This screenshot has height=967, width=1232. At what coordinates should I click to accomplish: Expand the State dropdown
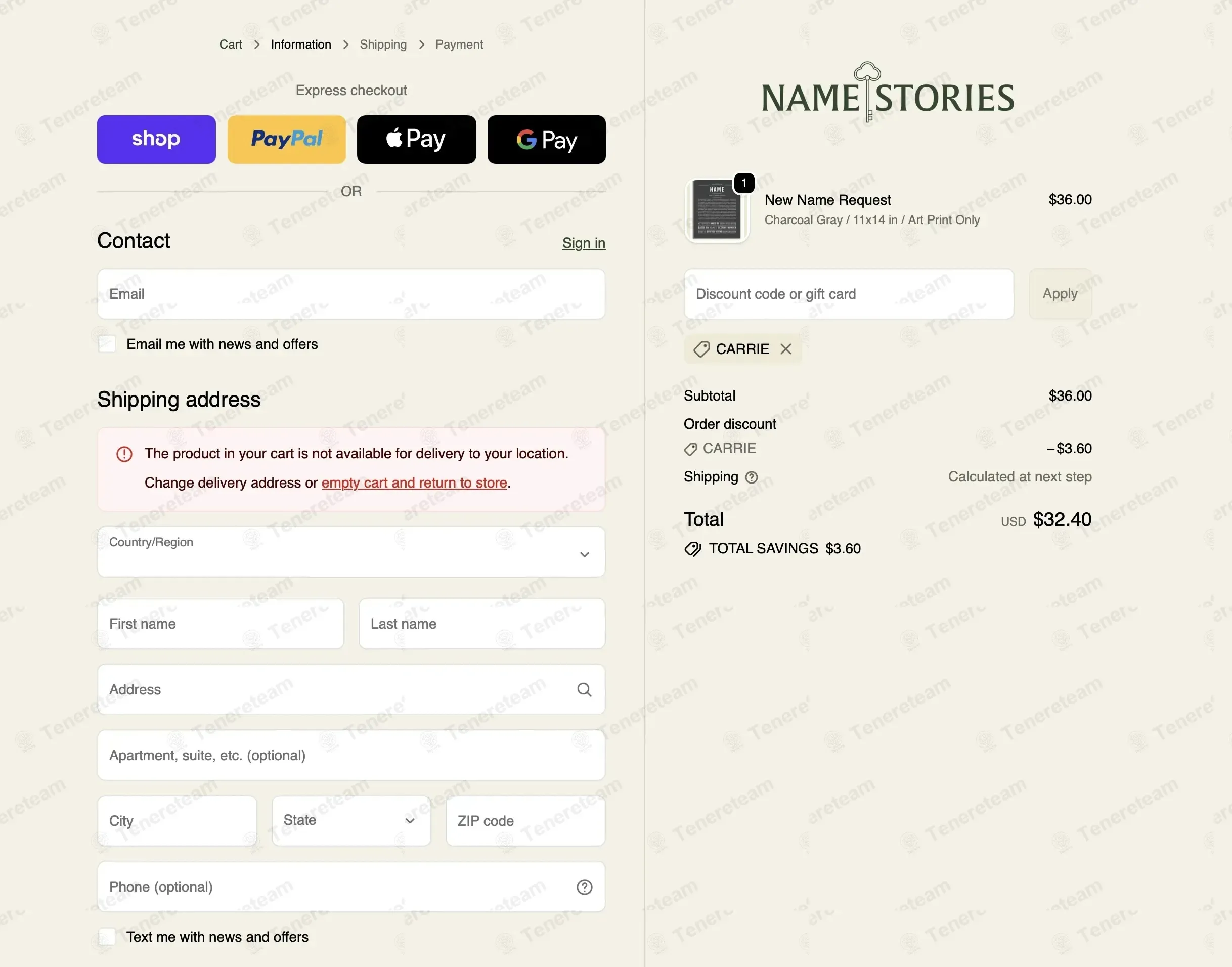(x=351, y=820)
